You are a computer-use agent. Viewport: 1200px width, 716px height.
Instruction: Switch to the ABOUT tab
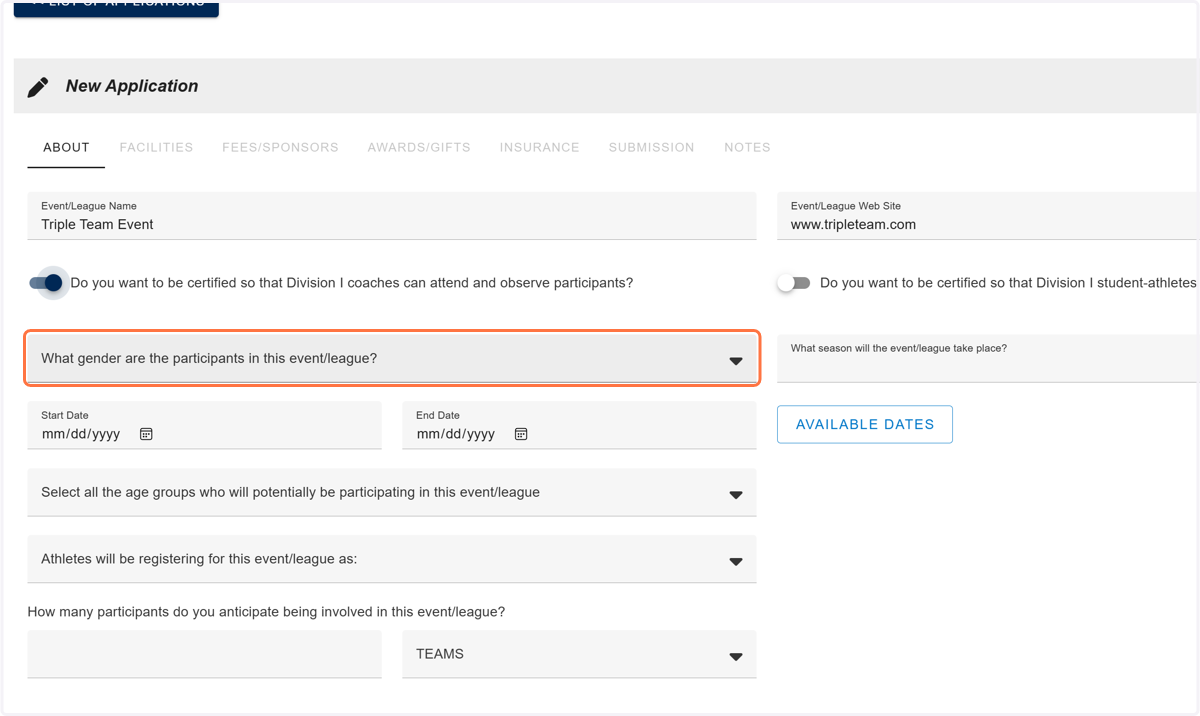66,147
